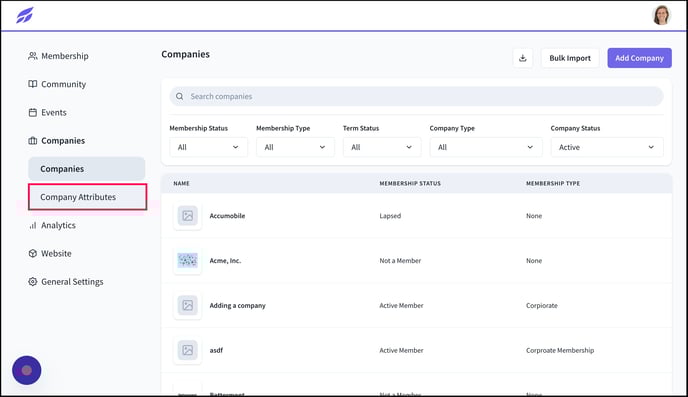Screen dimensions: 688x397
Task: Open the Membership Type dropdown
Action: (x=295, y=147)
